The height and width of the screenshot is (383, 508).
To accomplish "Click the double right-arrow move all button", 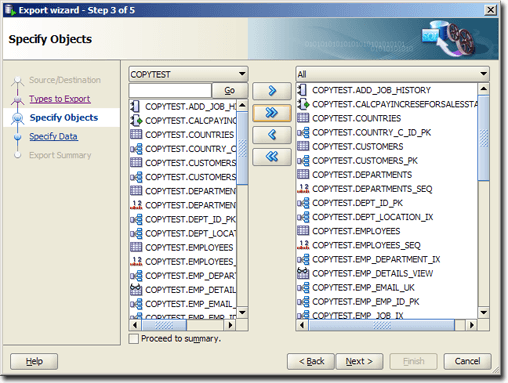I will 272,113.
